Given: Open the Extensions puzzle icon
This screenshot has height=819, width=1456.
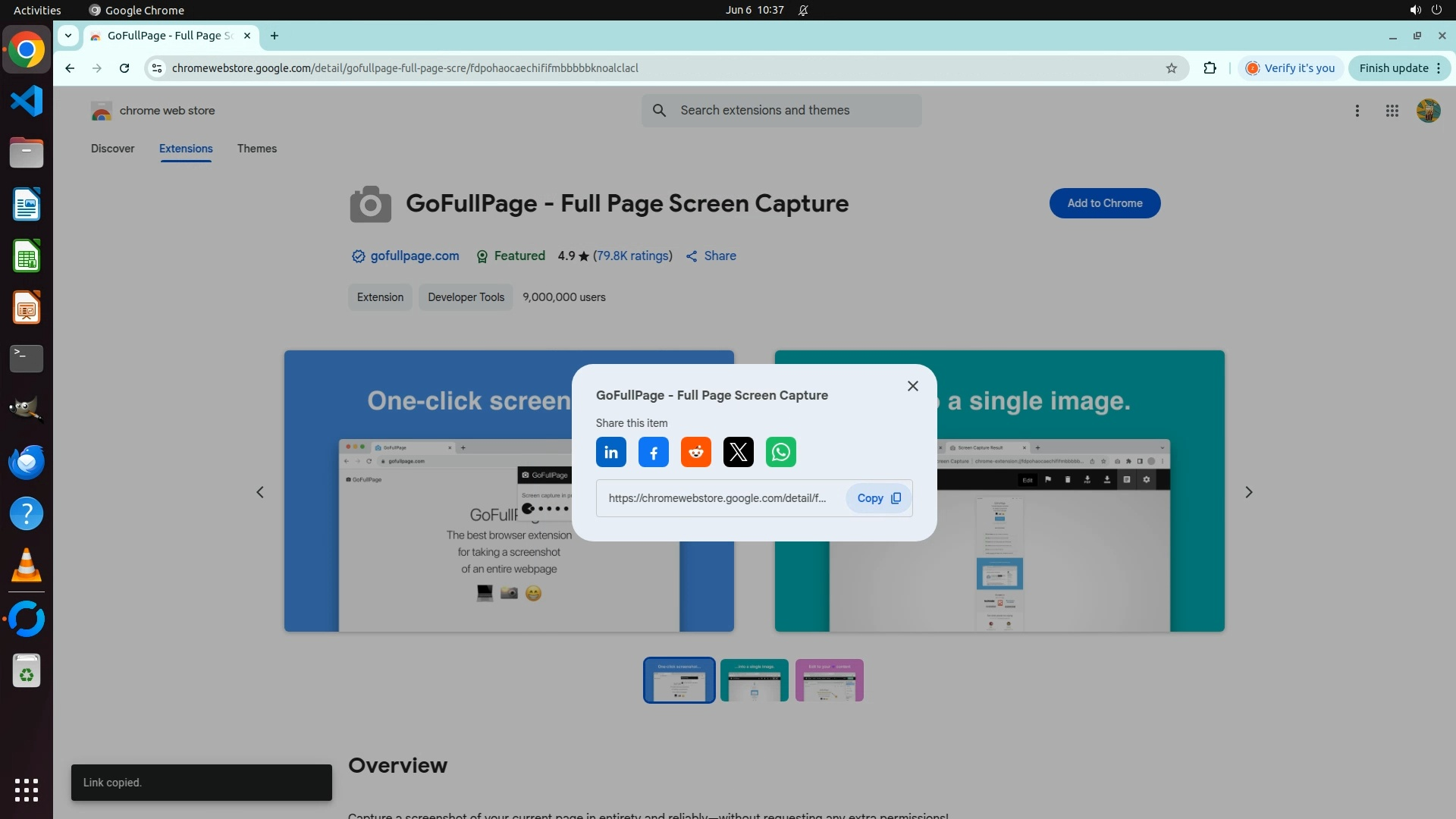Looking at the screenshot, I should [1210, 68].
